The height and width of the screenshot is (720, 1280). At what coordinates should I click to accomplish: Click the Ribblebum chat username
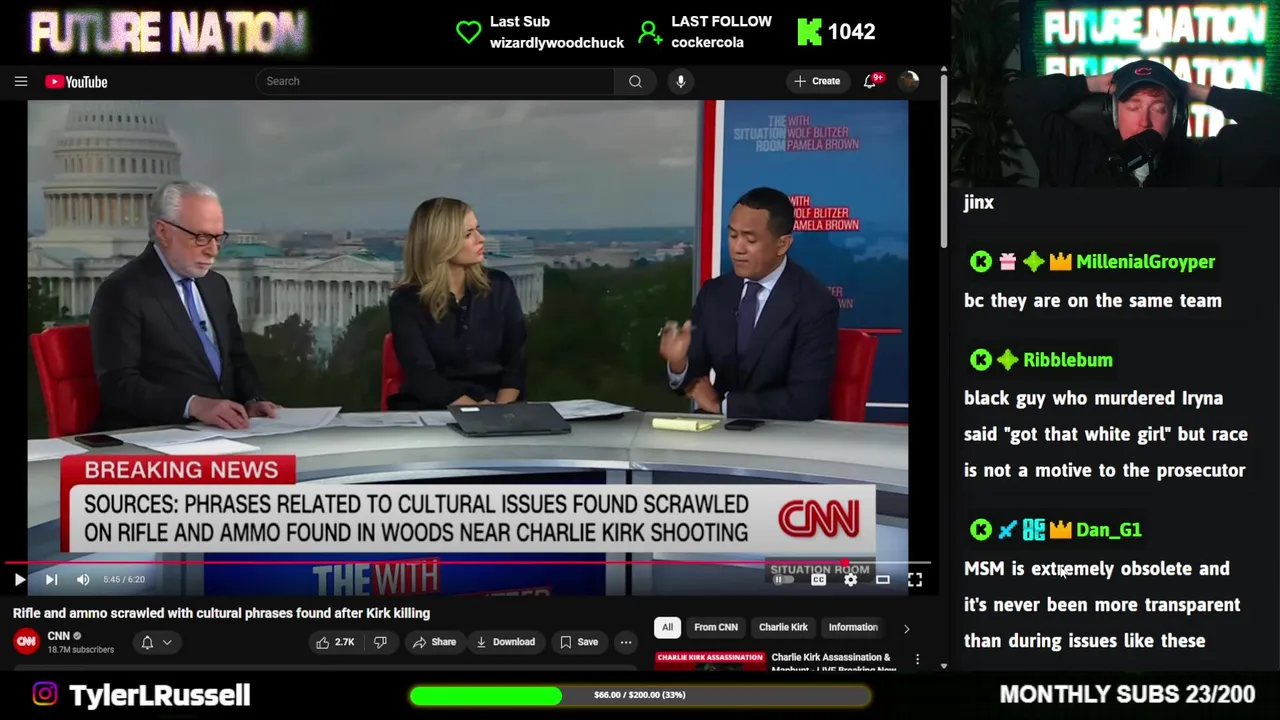(x=1067, y=360)
